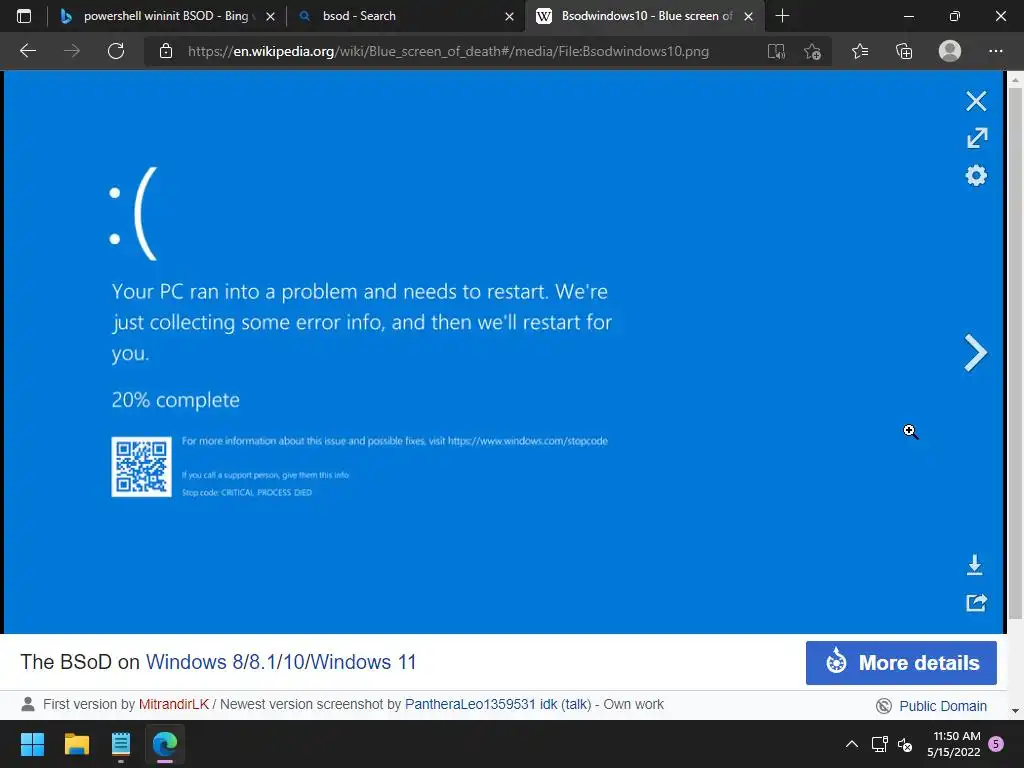Show hidden system tray icons
1024x768 pixels.
852,744
